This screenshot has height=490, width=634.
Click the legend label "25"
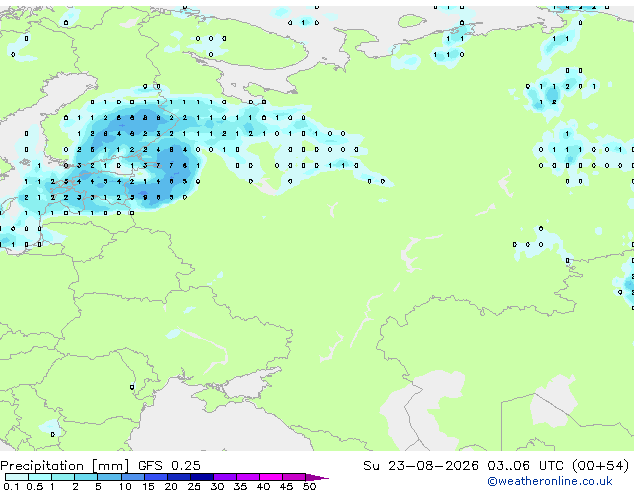[194, 486]
